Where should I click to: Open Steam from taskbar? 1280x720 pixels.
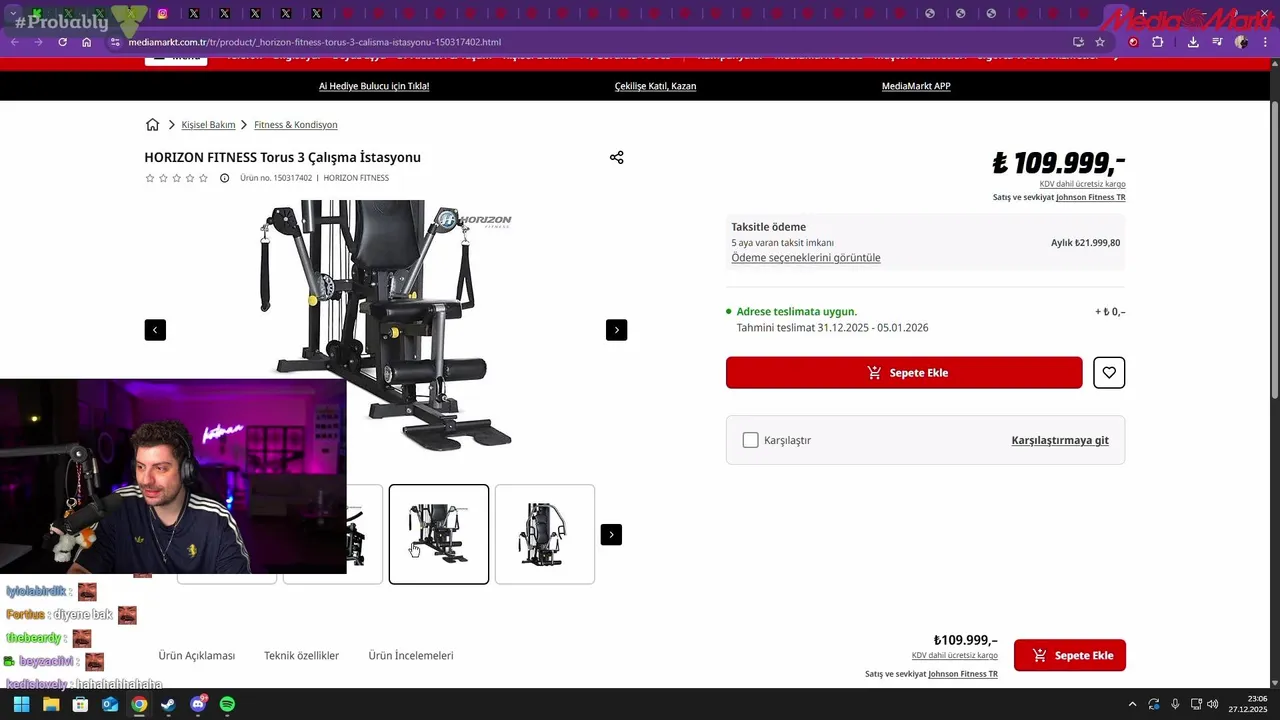[x=168, y=705]
